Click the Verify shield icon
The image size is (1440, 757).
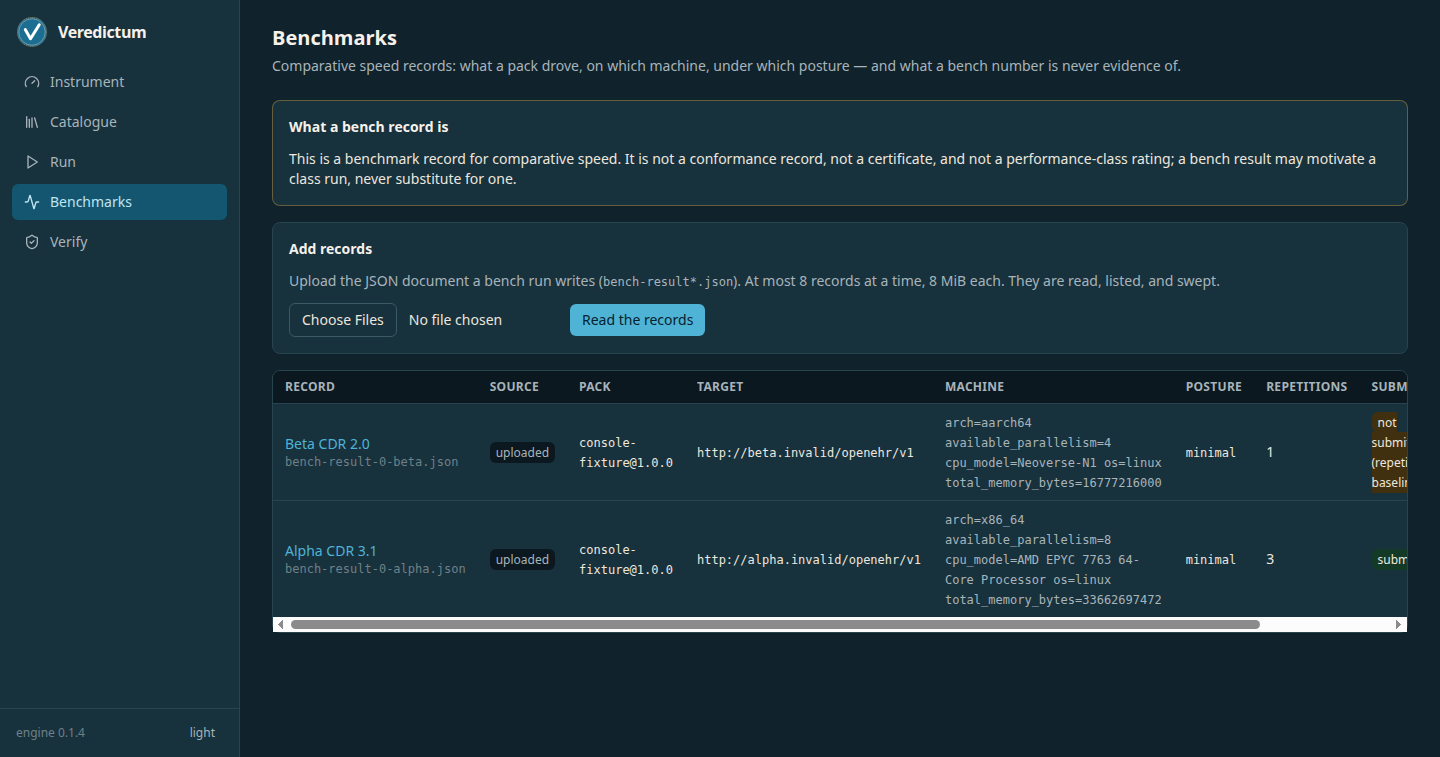pos(32,242)
